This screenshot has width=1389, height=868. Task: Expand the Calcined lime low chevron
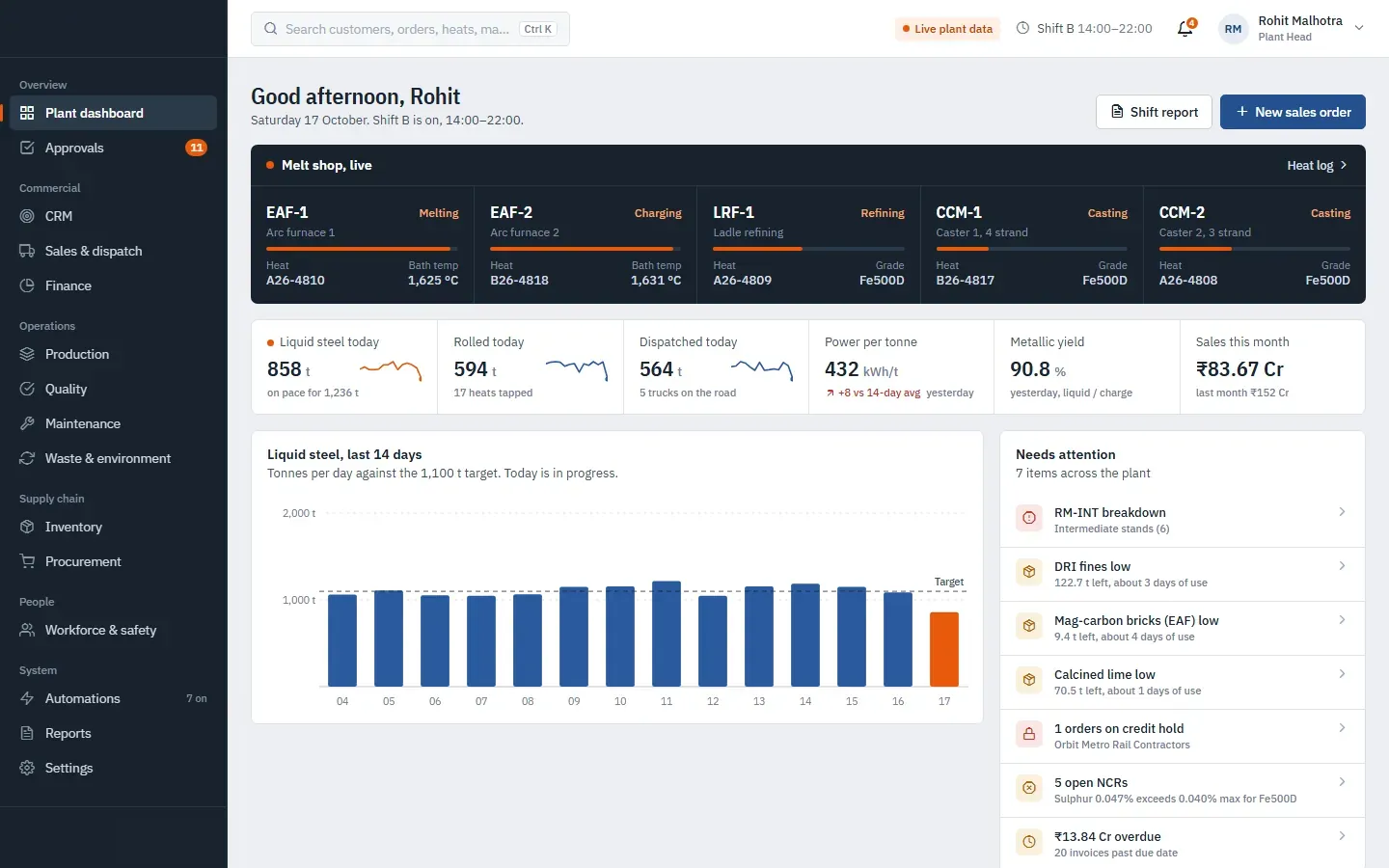coord(1342,674)
